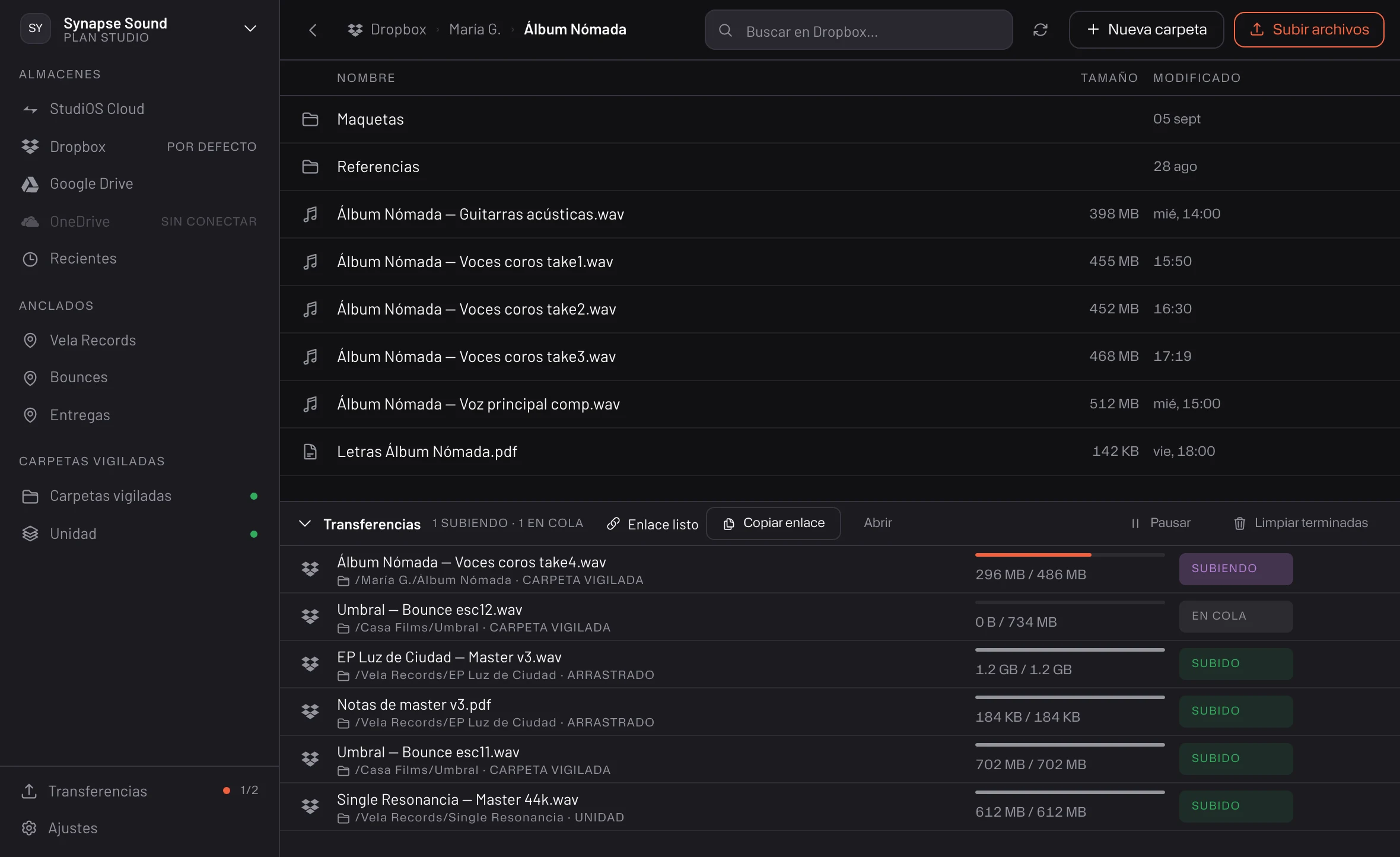Click the SY workspace avatar
Screen dimensions: 1400x857
click(36, 28)
